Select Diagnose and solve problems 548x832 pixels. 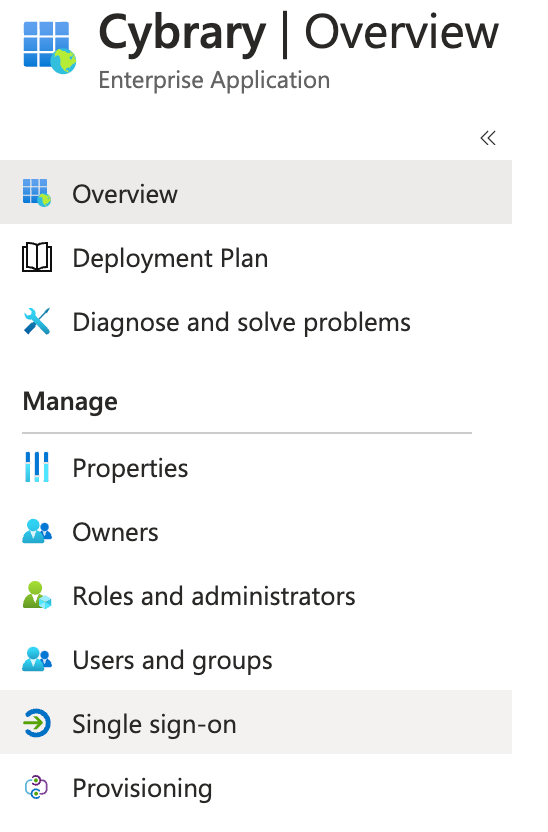click(256, 322)
